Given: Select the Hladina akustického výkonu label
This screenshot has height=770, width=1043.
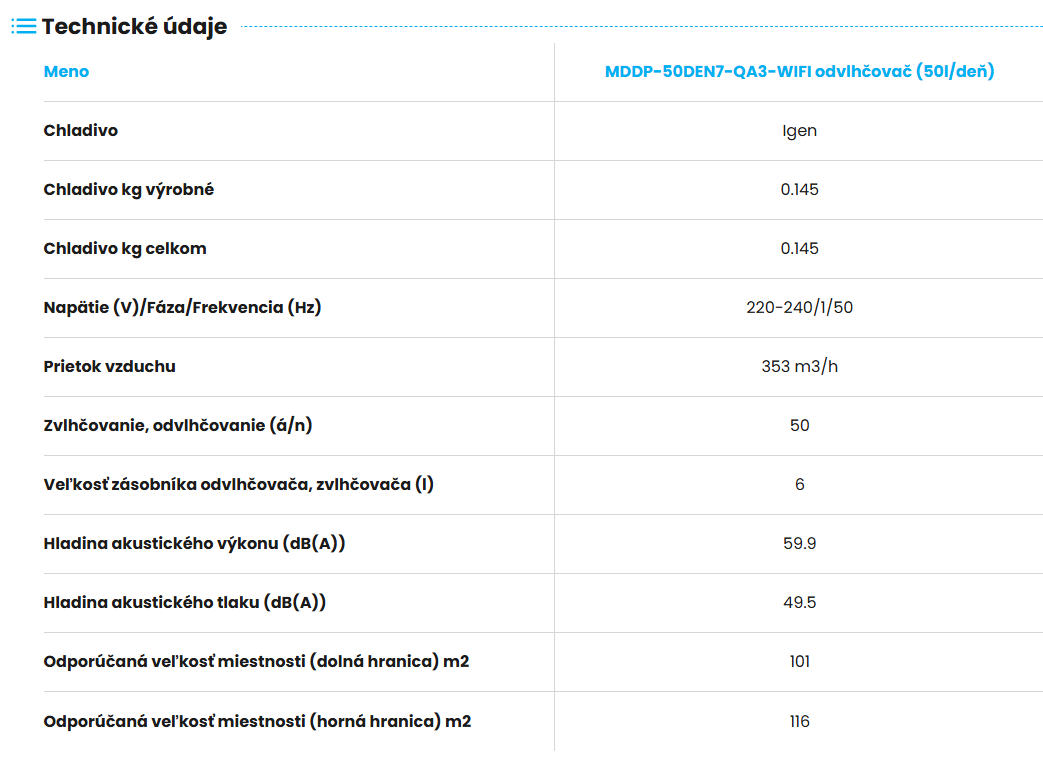Looking at the screenshot, I should [195, 543].
